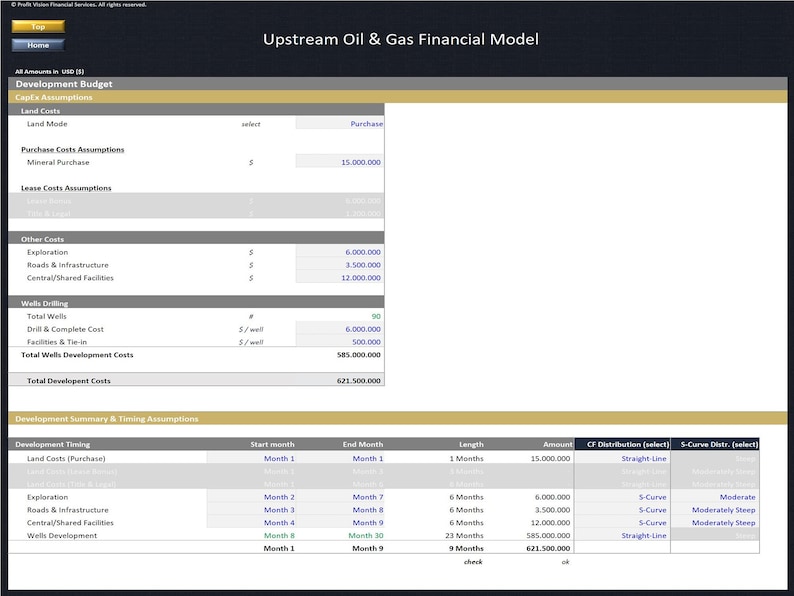Image resolution: width=794 pixels, height=596 pixels.
Task: Click the End Month column header
Action: click(x=363, y=444)
